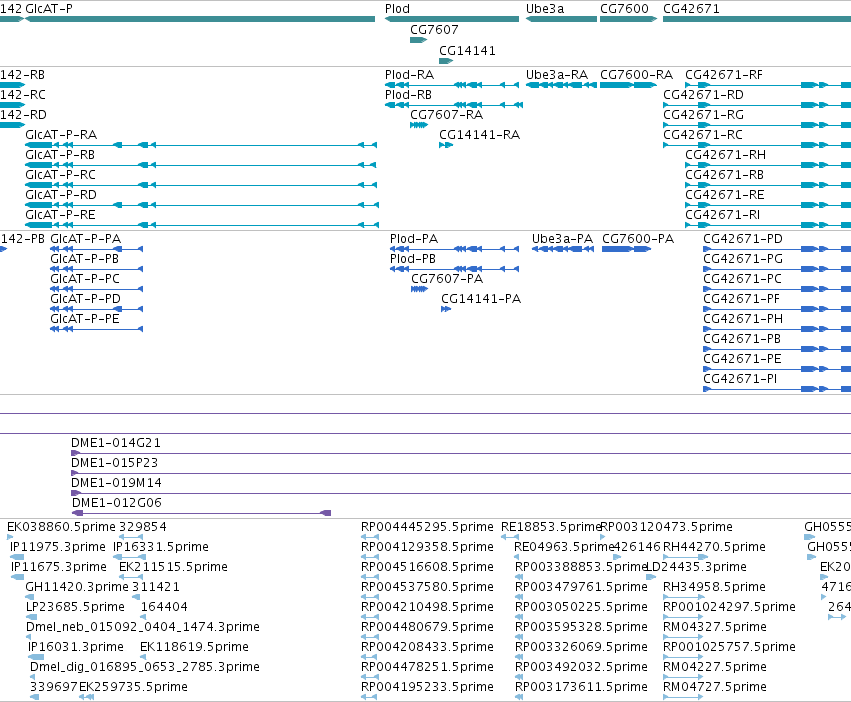Select transcript GlcAT-P-RA
This screenshot has width=851, height=702.
[x=61, y=135]
